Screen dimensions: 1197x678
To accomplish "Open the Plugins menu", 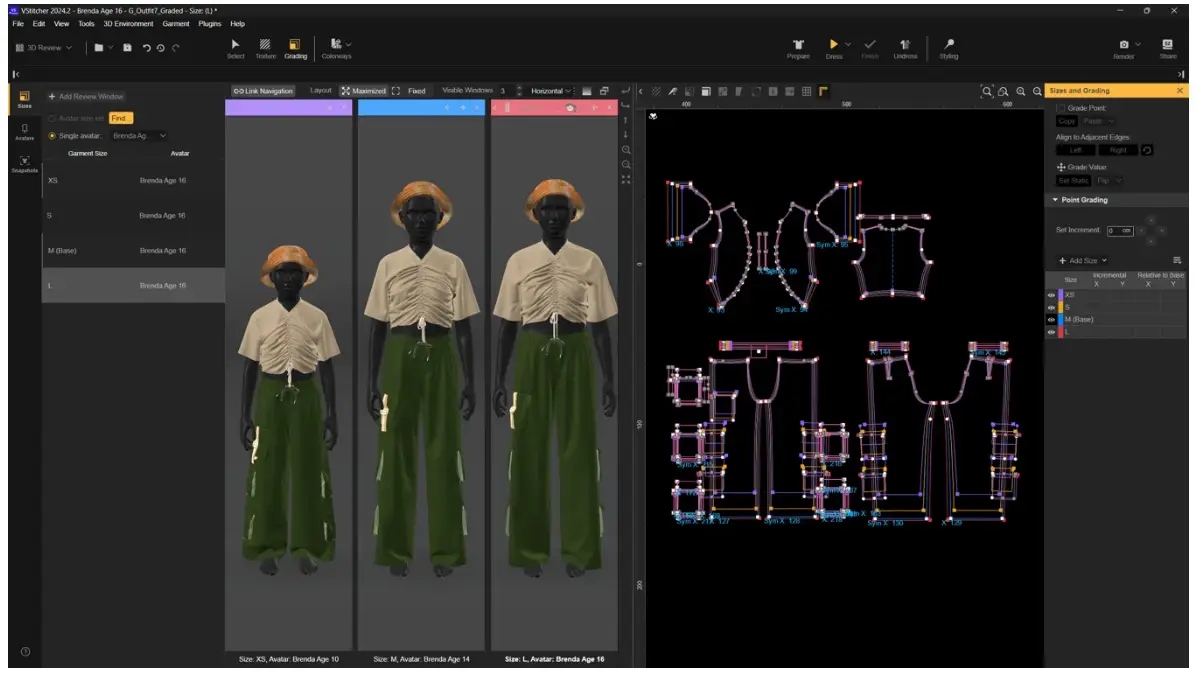I will 210,23.
